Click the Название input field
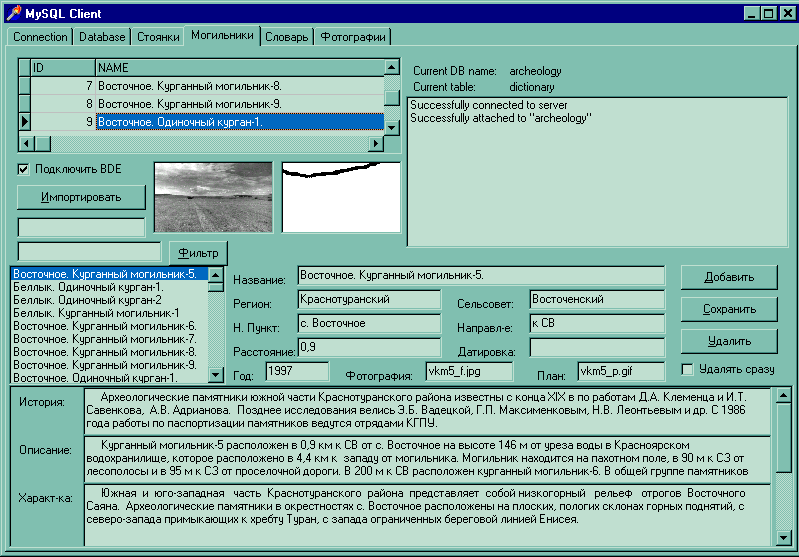This screenshot has height=557, width=799. tap(481, 276)
